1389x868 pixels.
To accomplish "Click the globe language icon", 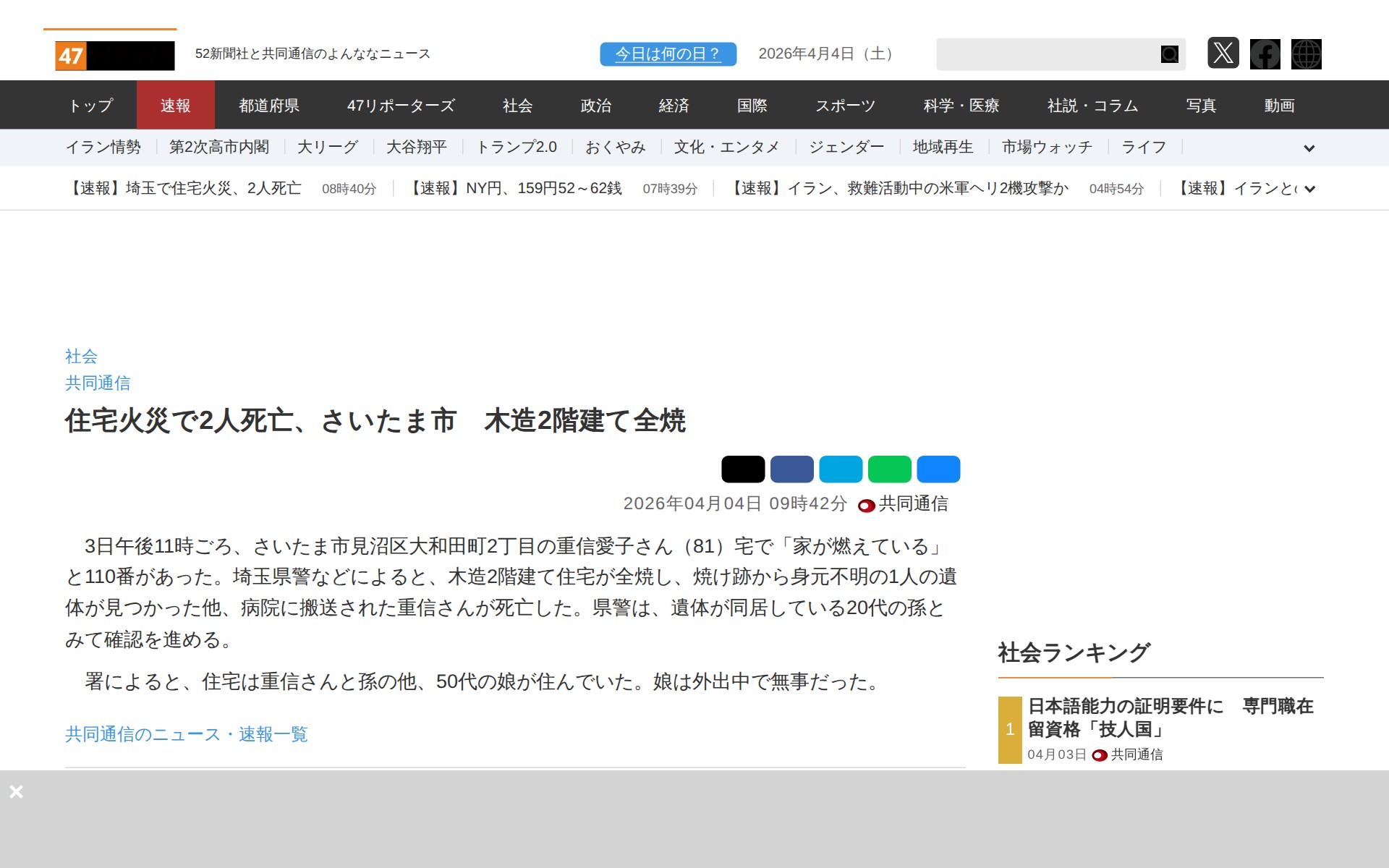I will (1306, 54).
